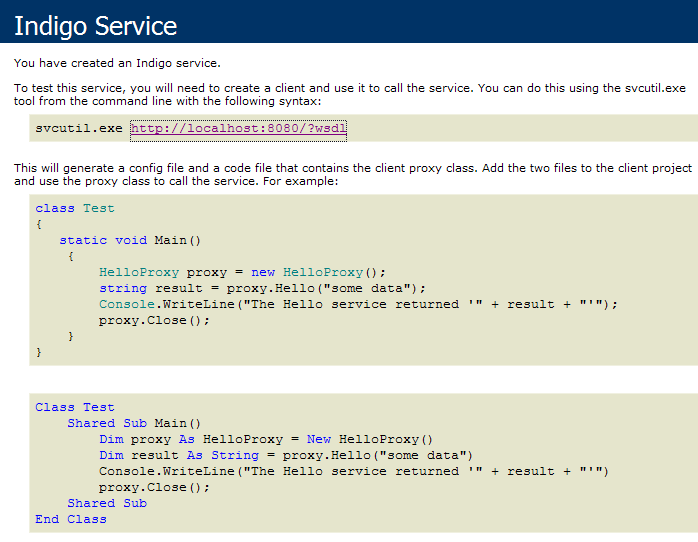This screenshot has height=542, width=698.
Task: Click the 'End Class' line
Action: [x=71, y=519]
